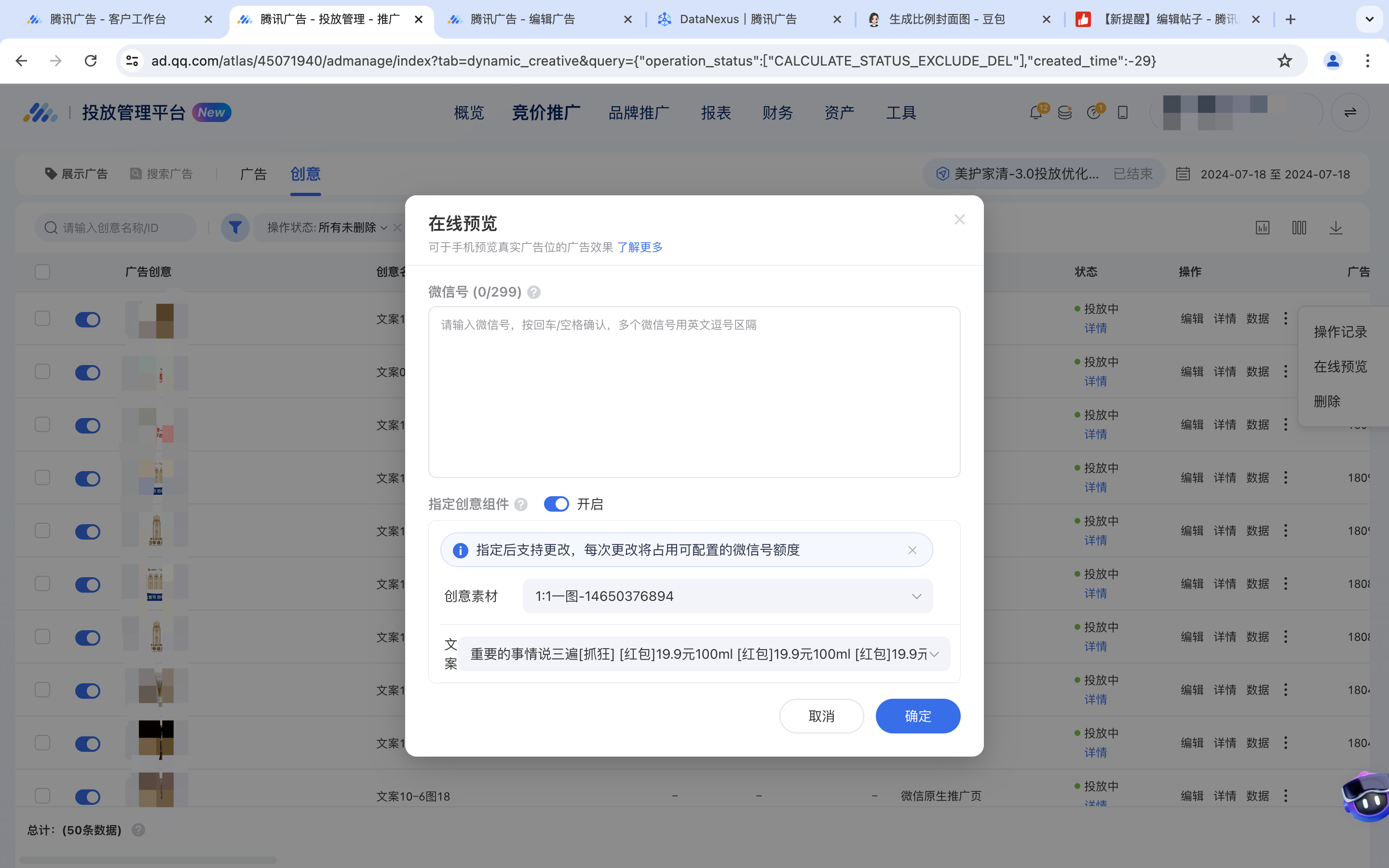The image size is (1389, 868).
Task: Open the 报表 navigation item
Action: click(x=716, y=112)
